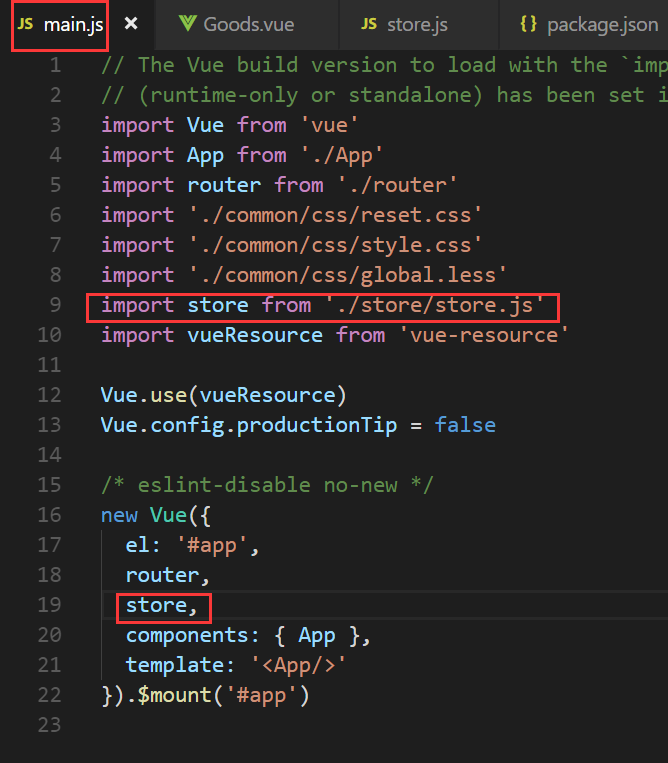Click the false value on line 13

tap(465, 425)
